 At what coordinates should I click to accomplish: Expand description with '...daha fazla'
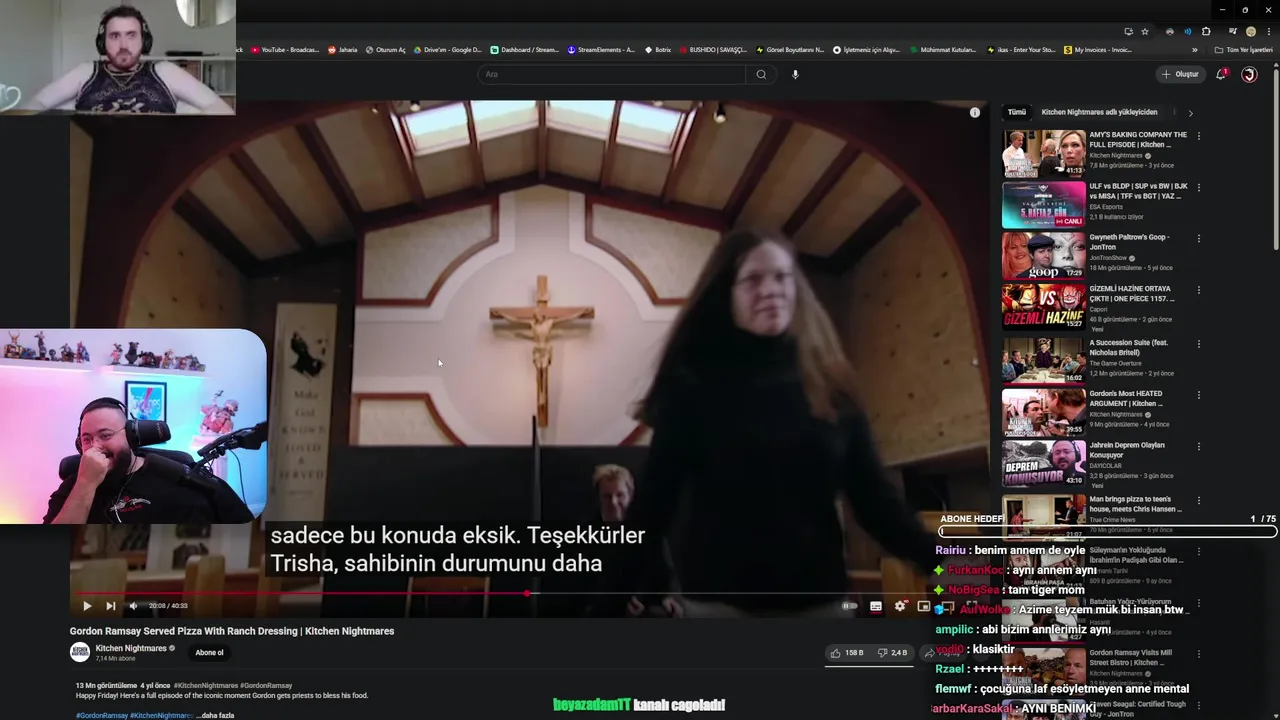click(217, 716)
